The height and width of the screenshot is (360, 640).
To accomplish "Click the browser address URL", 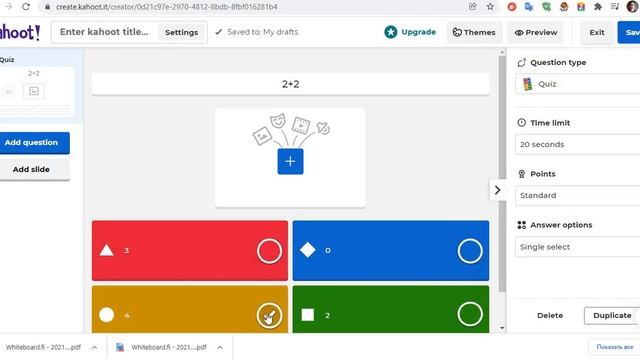I will 167,7.
